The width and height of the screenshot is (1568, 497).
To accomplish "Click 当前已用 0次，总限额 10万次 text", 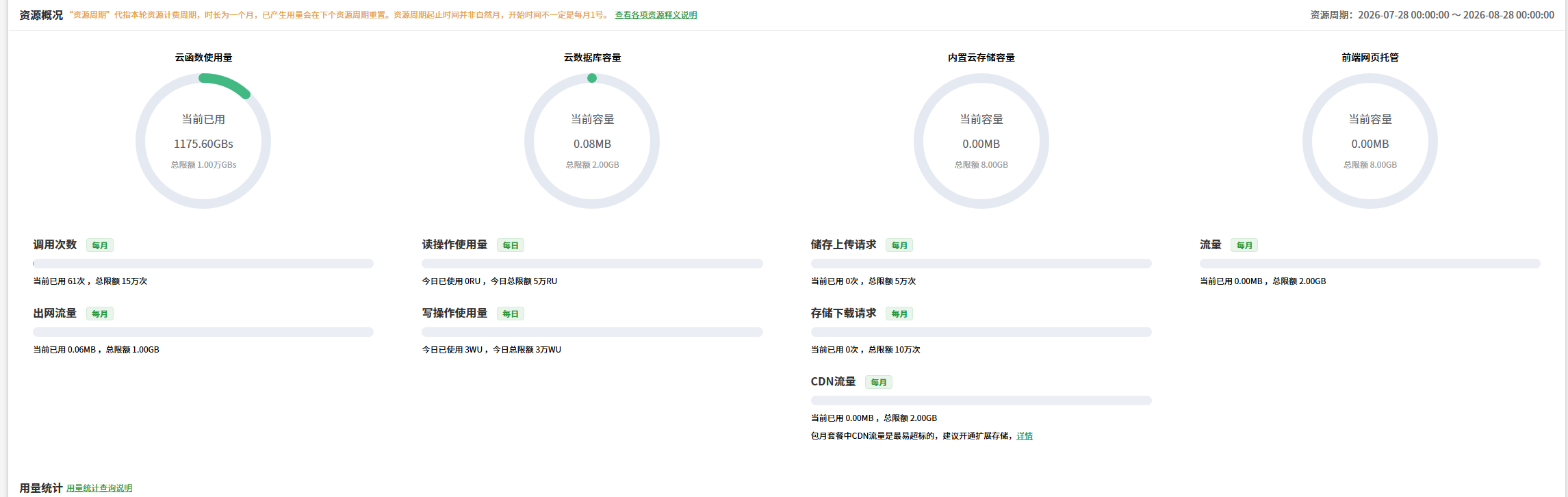I will (x=866, y=350).
